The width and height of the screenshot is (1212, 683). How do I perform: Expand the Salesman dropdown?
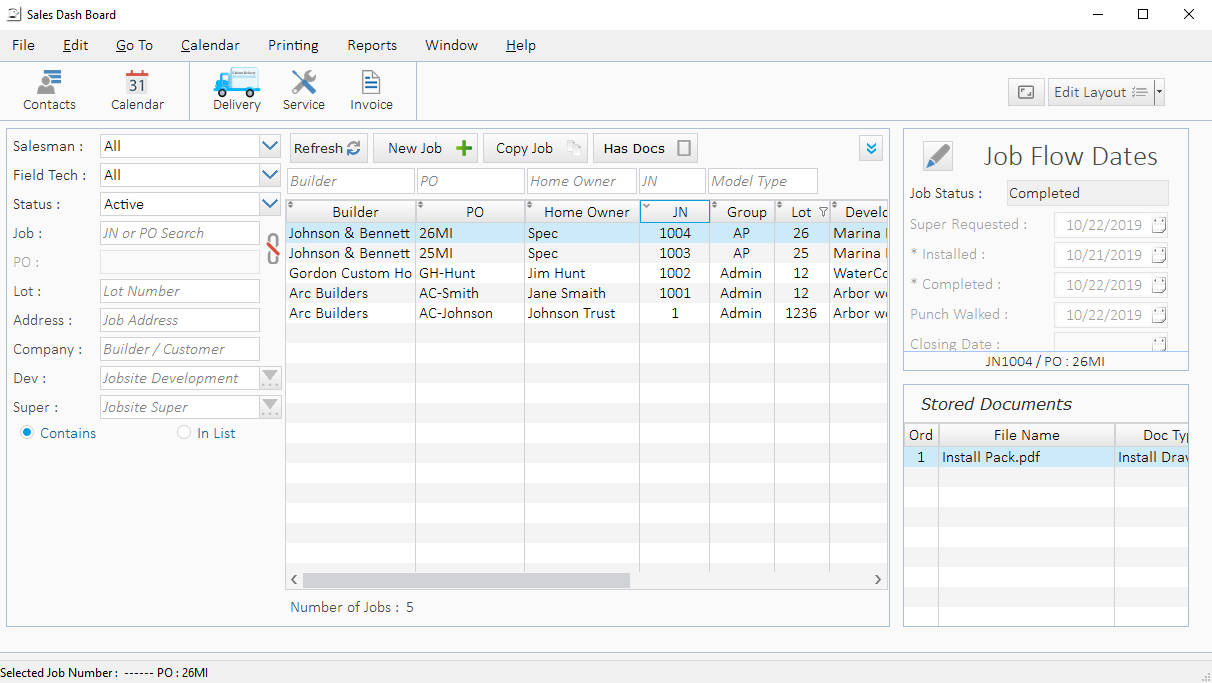coord(269,146)
